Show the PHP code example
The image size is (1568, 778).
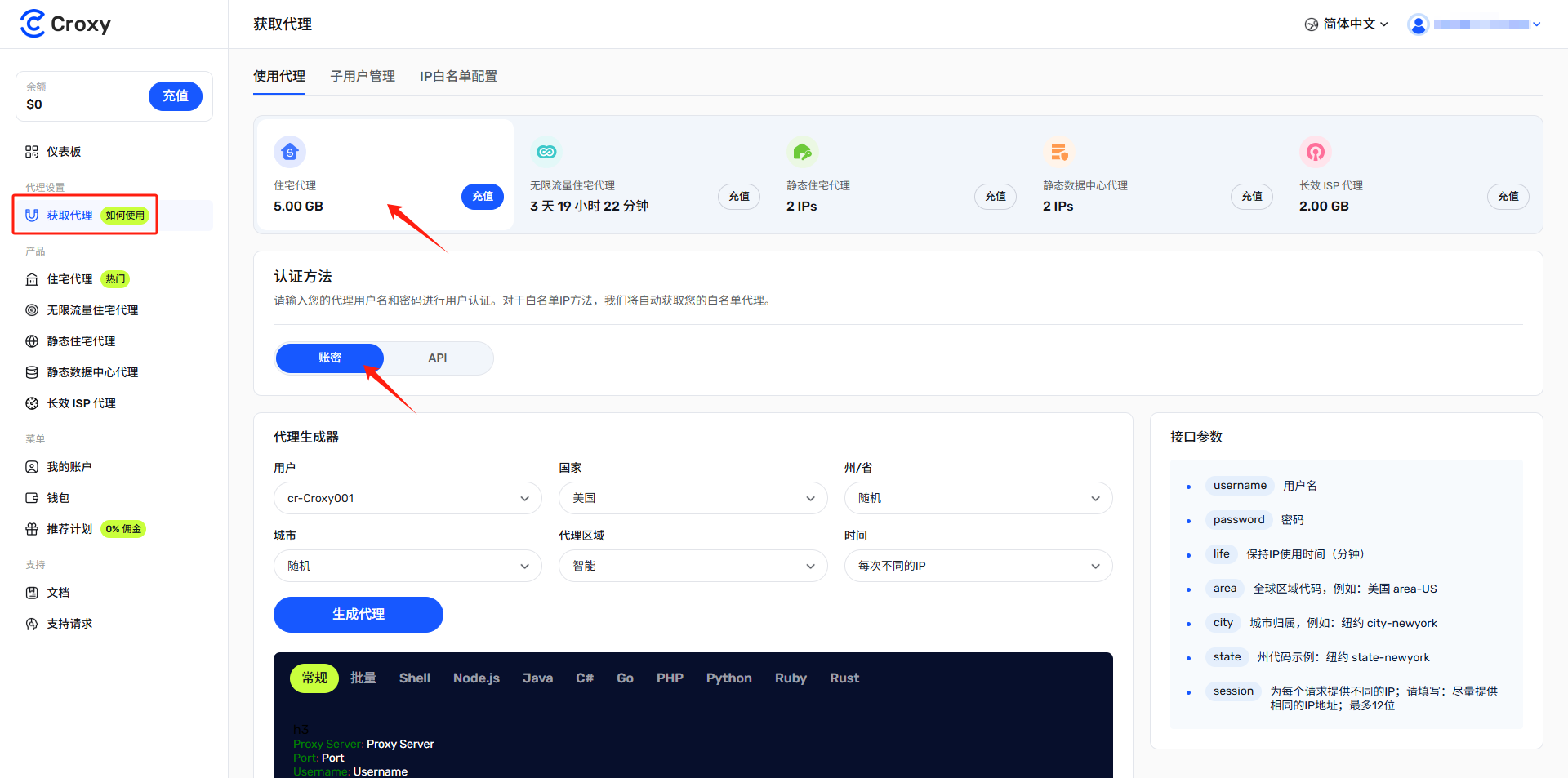tap(670, 678)
